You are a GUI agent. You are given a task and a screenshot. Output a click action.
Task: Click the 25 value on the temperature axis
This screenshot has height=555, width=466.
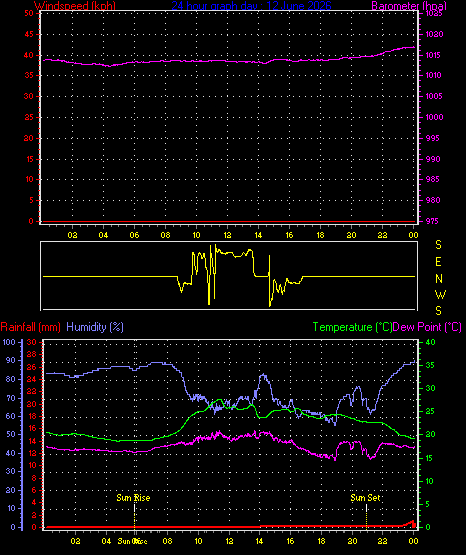tap(430, 411)
